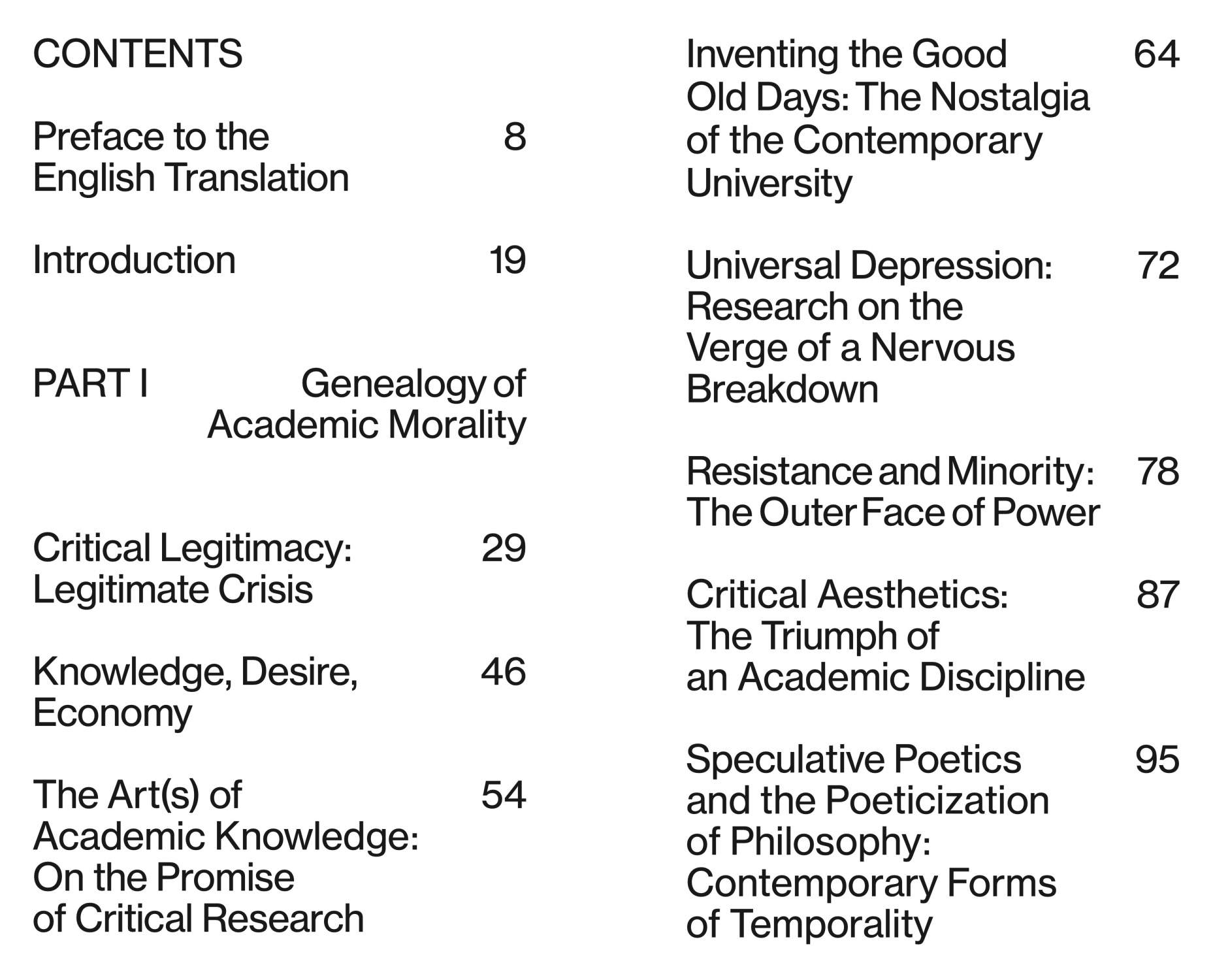Click page number 29

coord(503,547)
